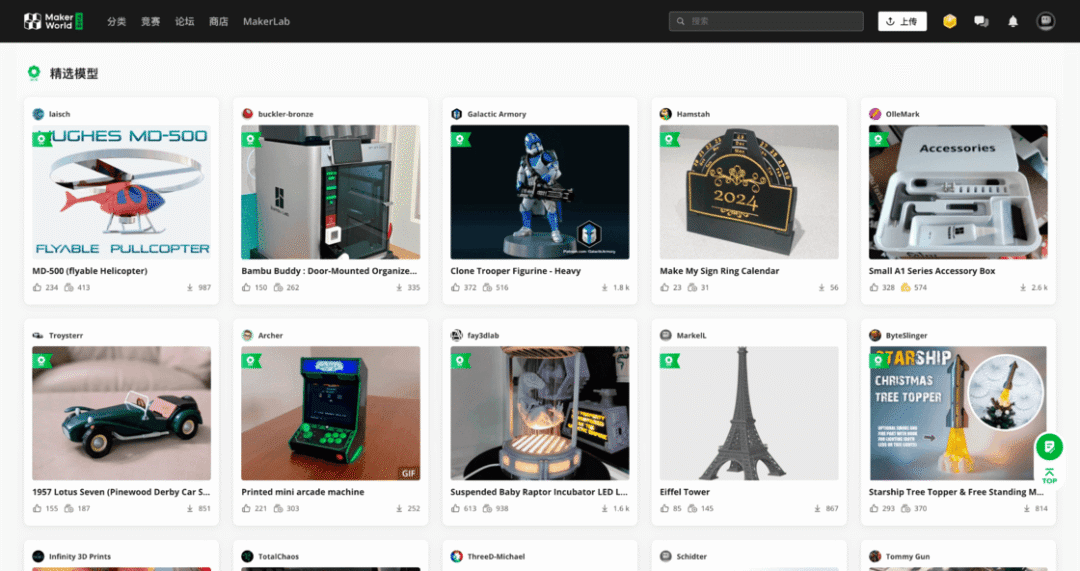Like the MD-500 (flyable Helicopter) model

[x=37, y=287]
